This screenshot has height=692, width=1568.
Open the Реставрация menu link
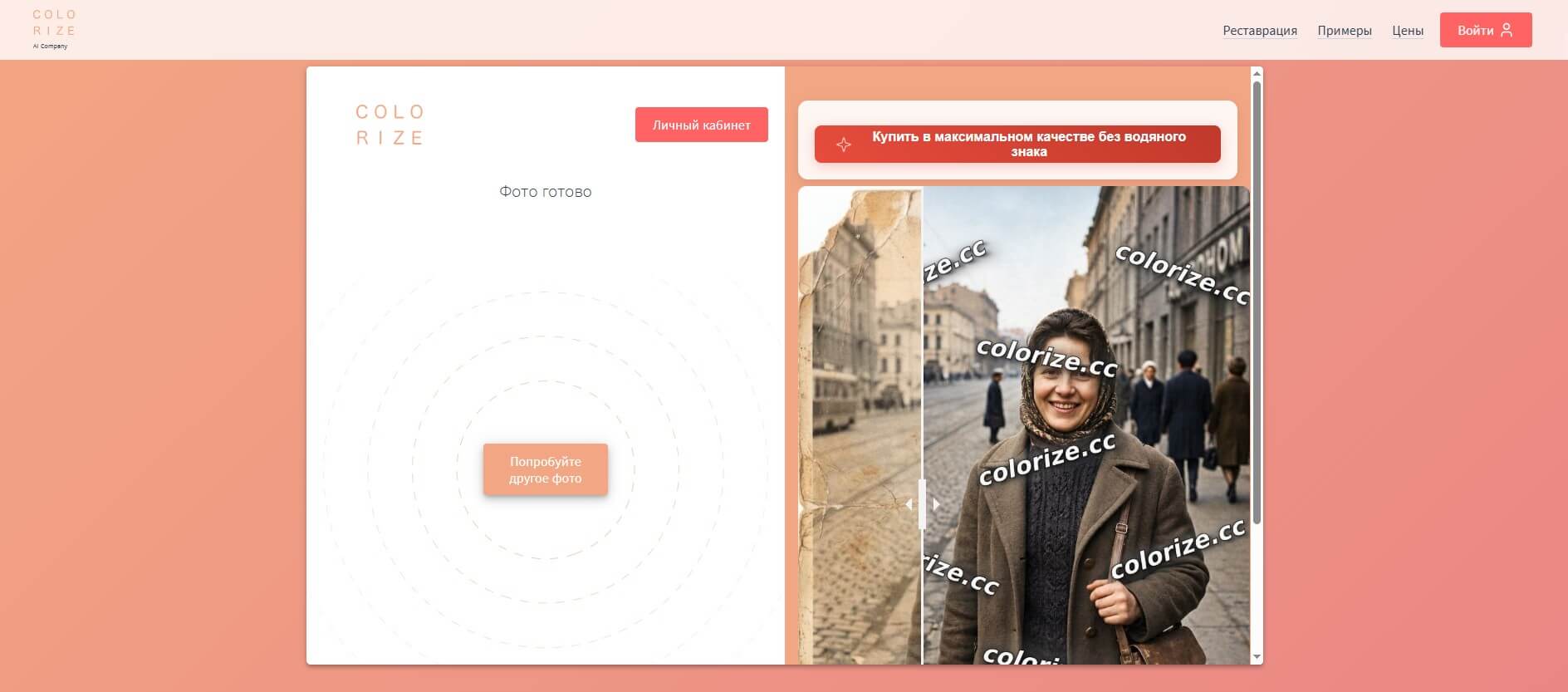1260,31
